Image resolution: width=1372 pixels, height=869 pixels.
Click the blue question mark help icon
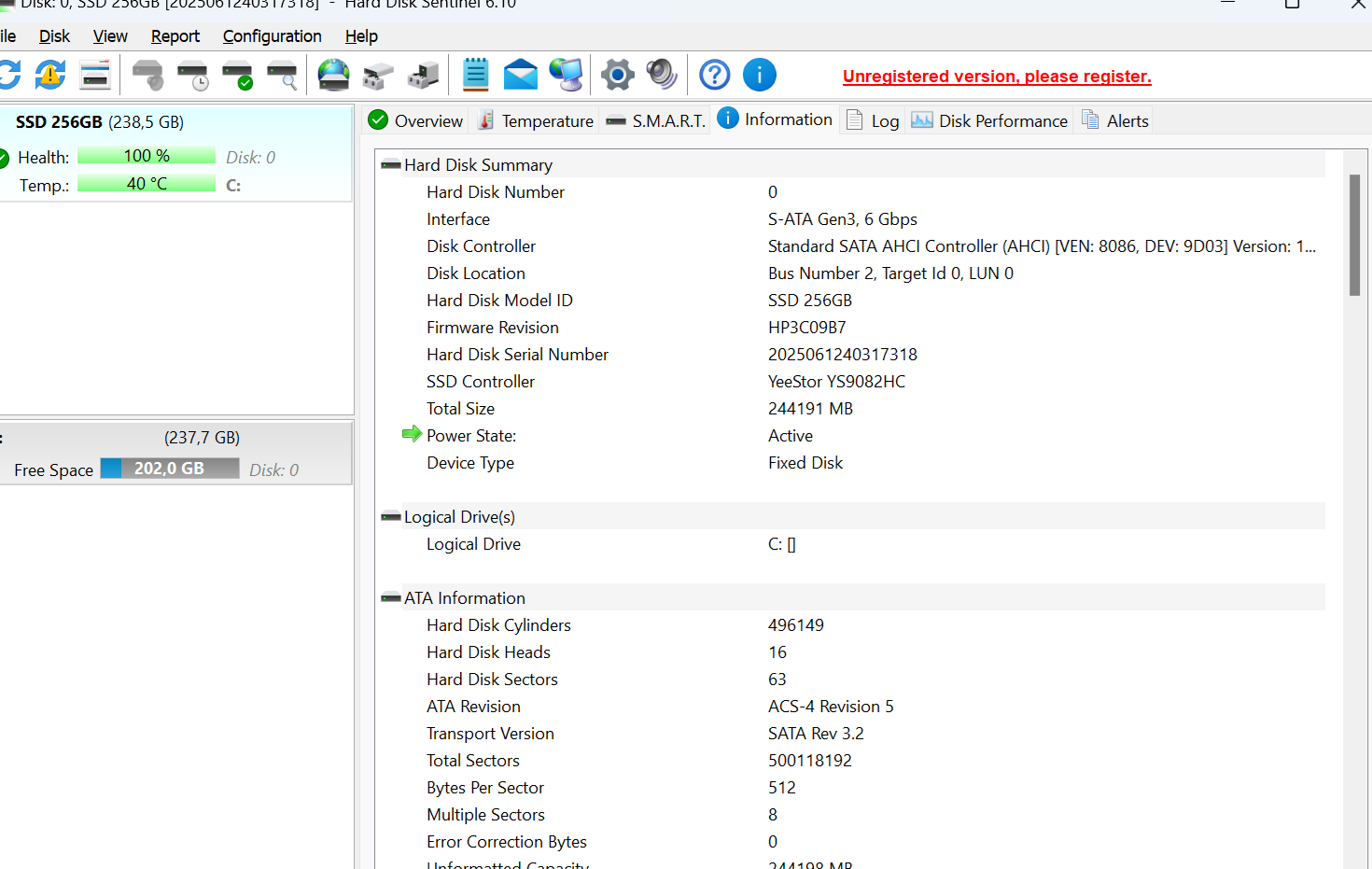(x=715, y=76)
